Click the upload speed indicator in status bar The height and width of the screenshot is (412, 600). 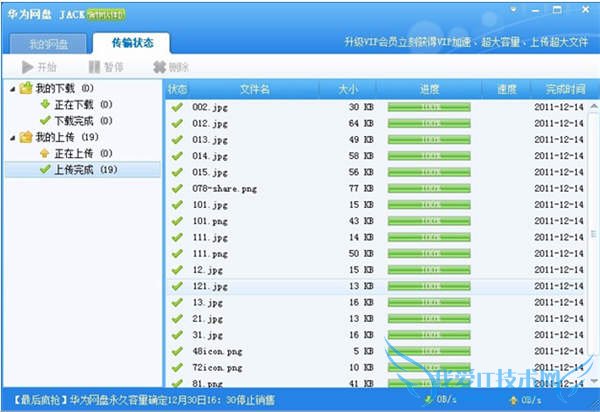525,400
